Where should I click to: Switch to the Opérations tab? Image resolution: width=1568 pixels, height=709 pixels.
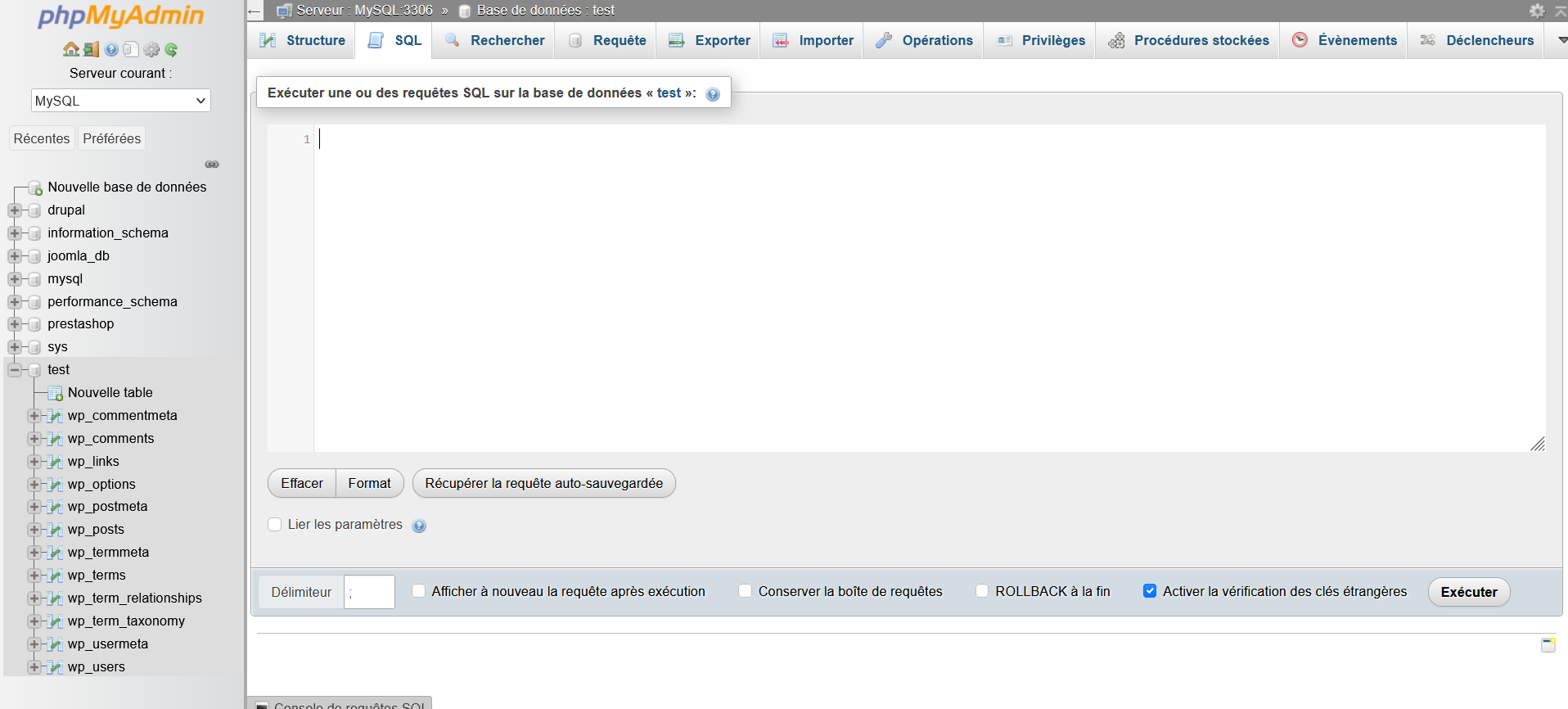(x=923, y=41)
